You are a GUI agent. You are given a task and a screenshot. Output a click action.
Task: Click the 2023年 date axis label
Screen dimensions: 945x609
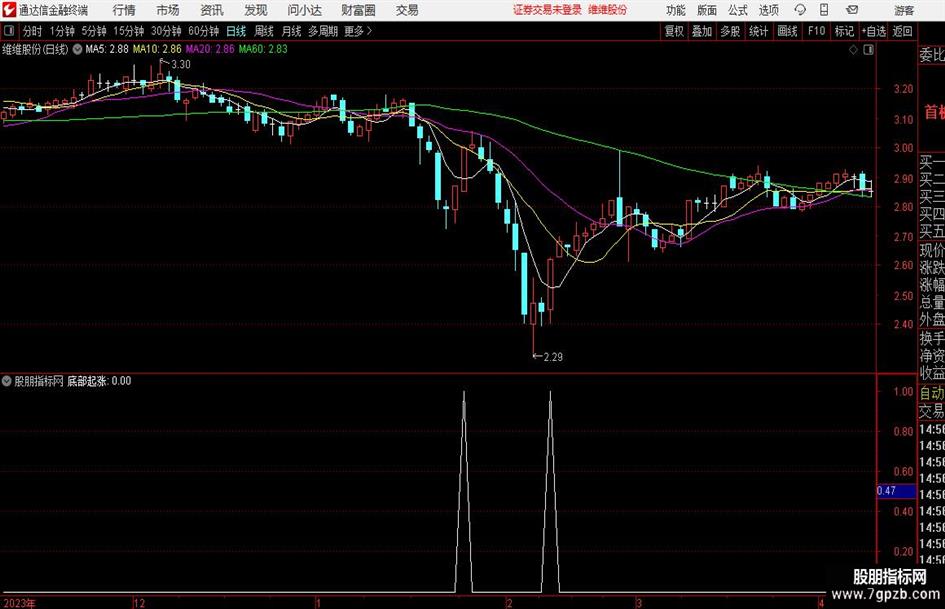19,603
